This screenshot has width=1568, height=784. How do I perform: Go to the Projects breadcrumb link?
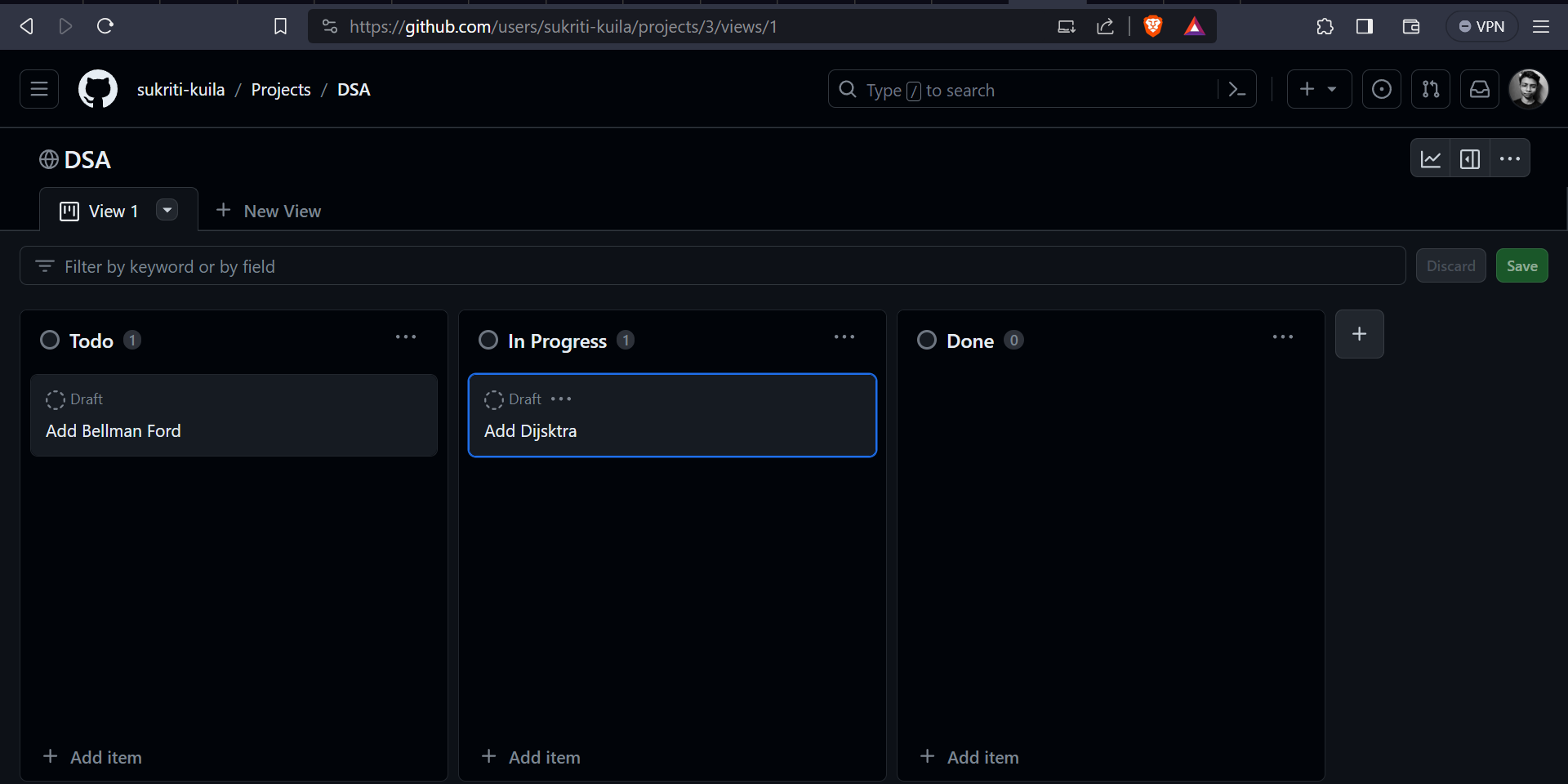[x=280, y=89]
